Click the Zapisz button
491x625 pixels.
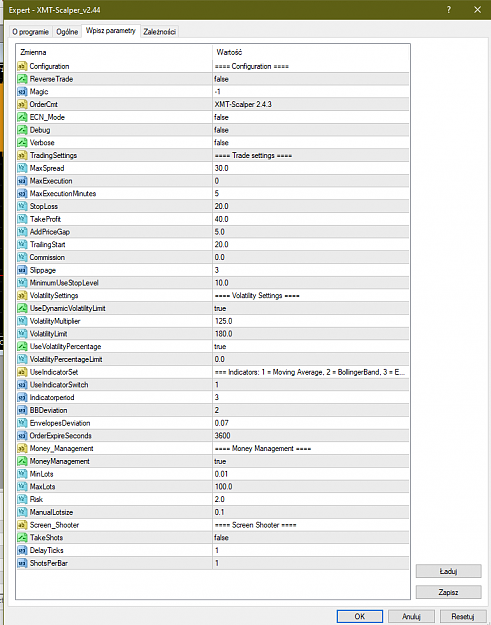pos(448,592)
